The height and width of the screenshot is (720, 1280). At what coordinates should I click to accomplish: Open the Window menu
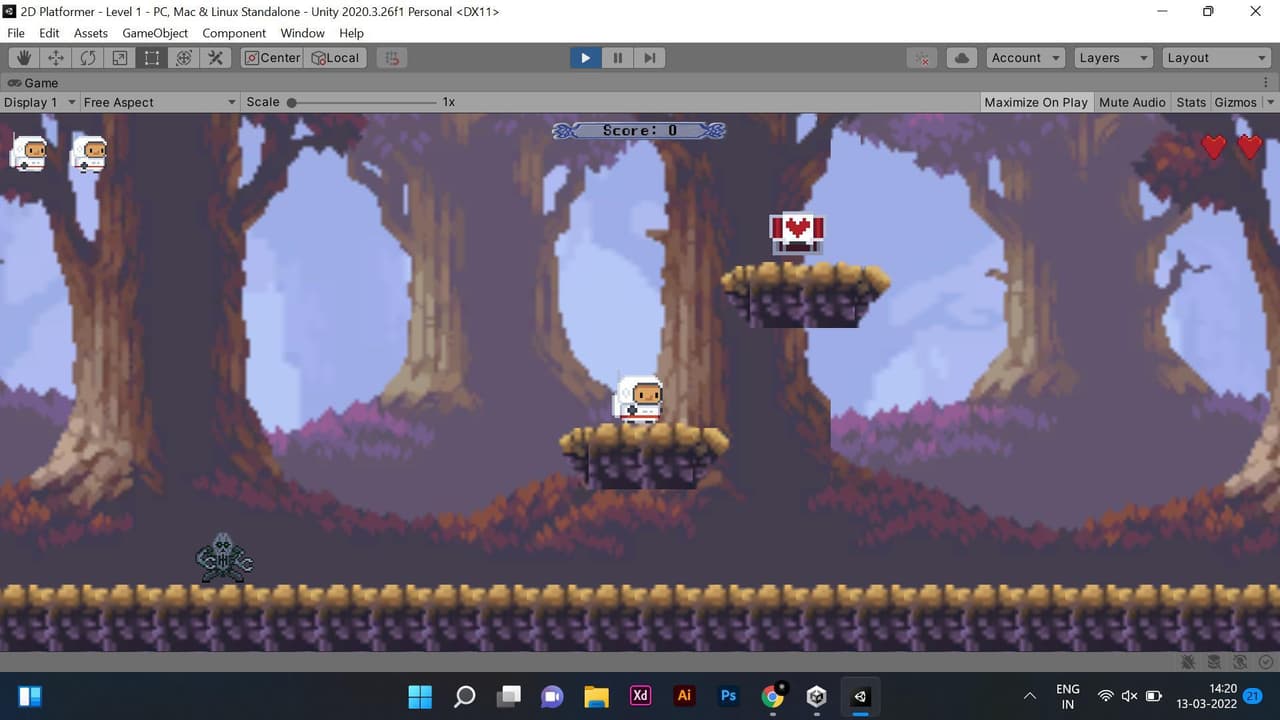(302, 33)
